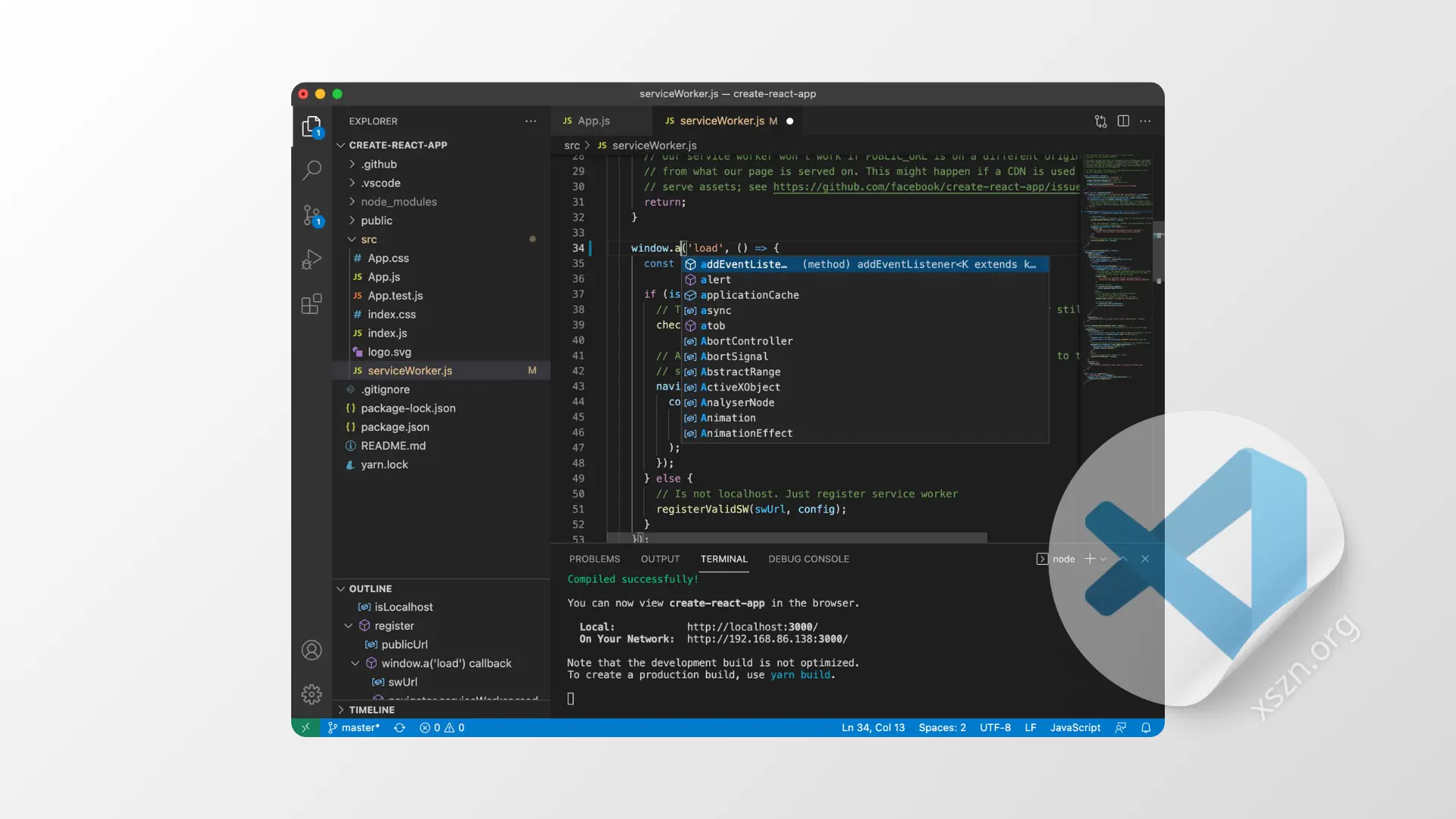This screenshot has height=819, width=1456.
Task: Expand the node_modules folder
Action: point(399,202)
